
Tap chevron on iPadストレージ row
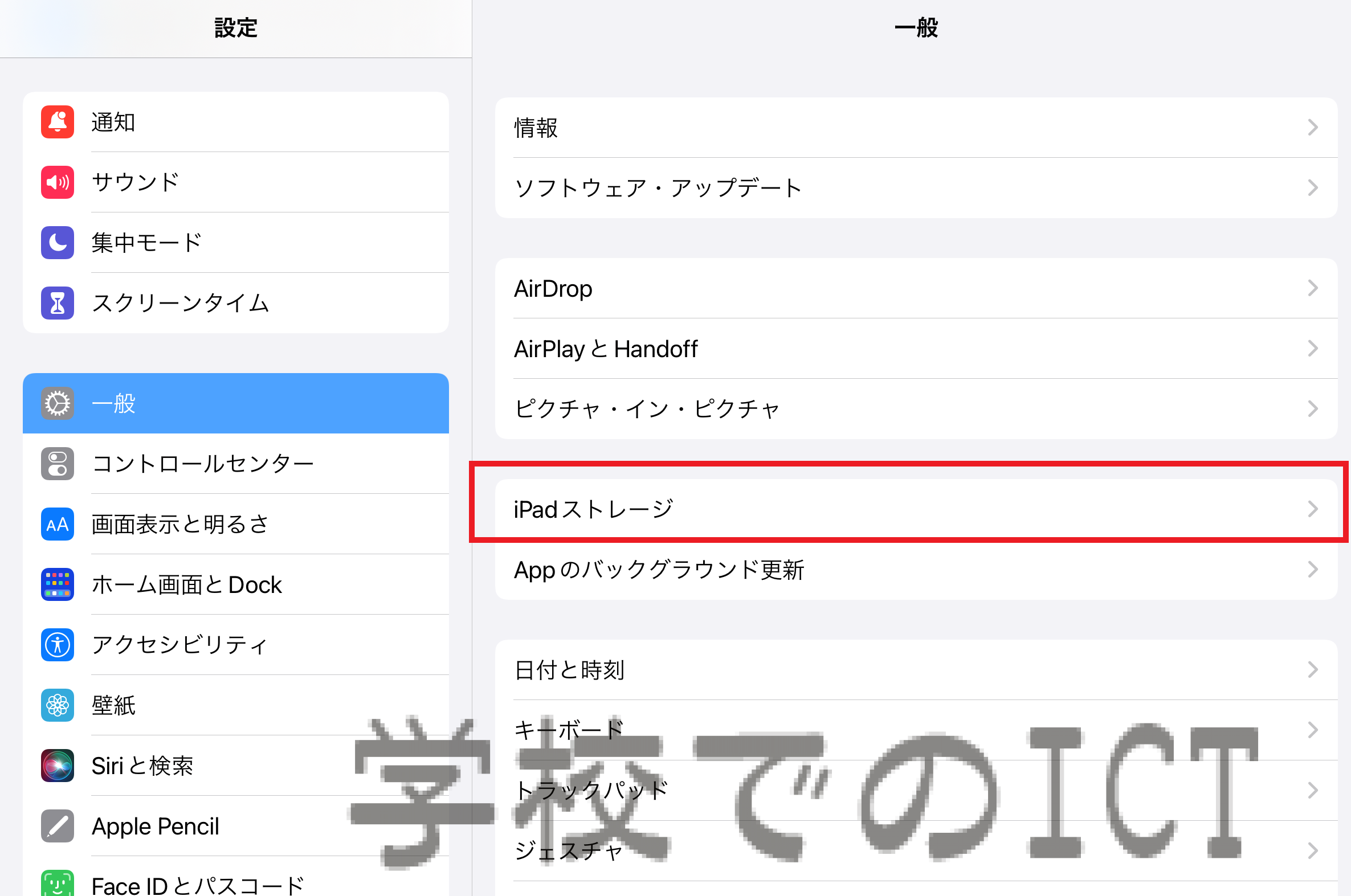pyautogui.click(x=1313, y=509)
